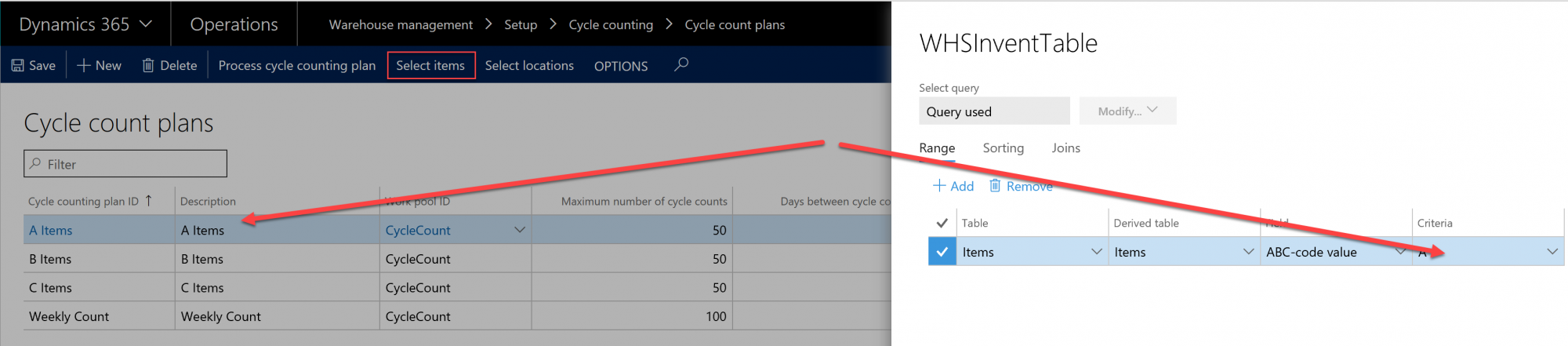The width and height of the screenshot is (1568, 346).
Task: Expand the Derived table Items dropdown
Action: (x=1248, y=252)
